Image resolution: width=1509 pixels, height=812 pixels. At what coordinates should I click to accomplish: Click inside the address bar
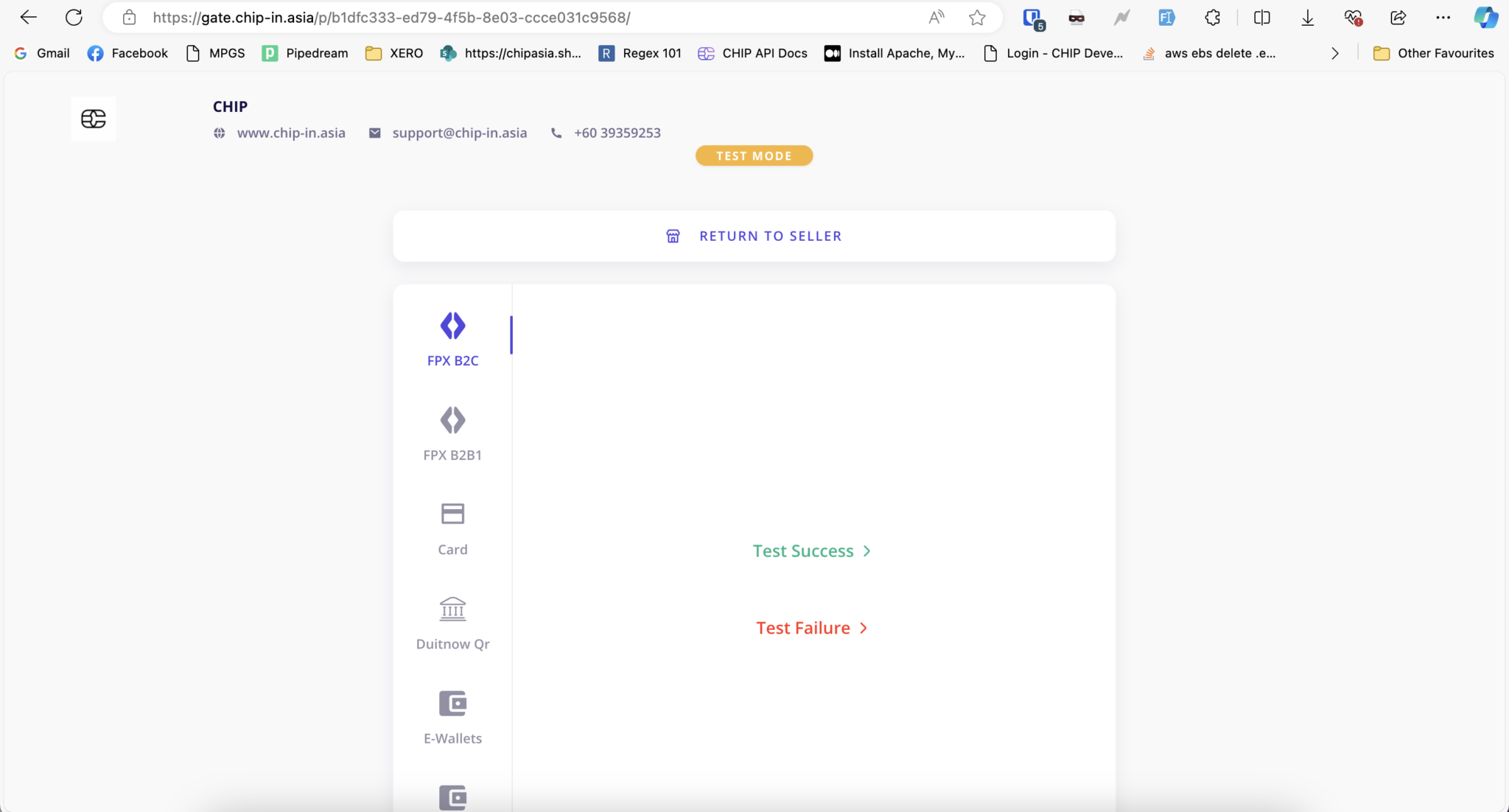tap(516, 16)
